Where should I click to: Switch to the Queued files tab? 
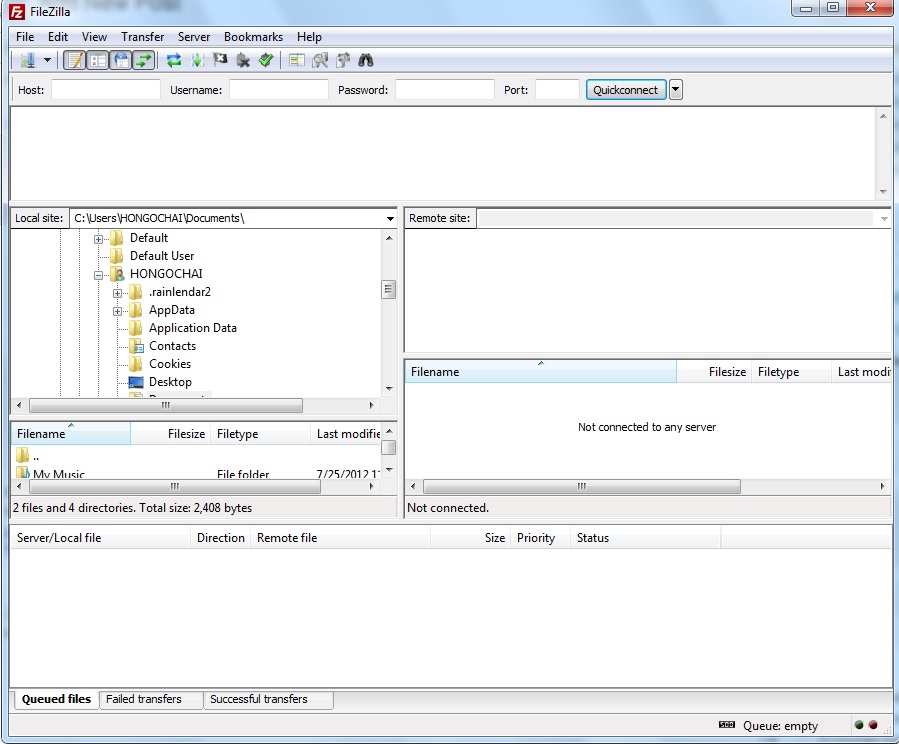56,699
